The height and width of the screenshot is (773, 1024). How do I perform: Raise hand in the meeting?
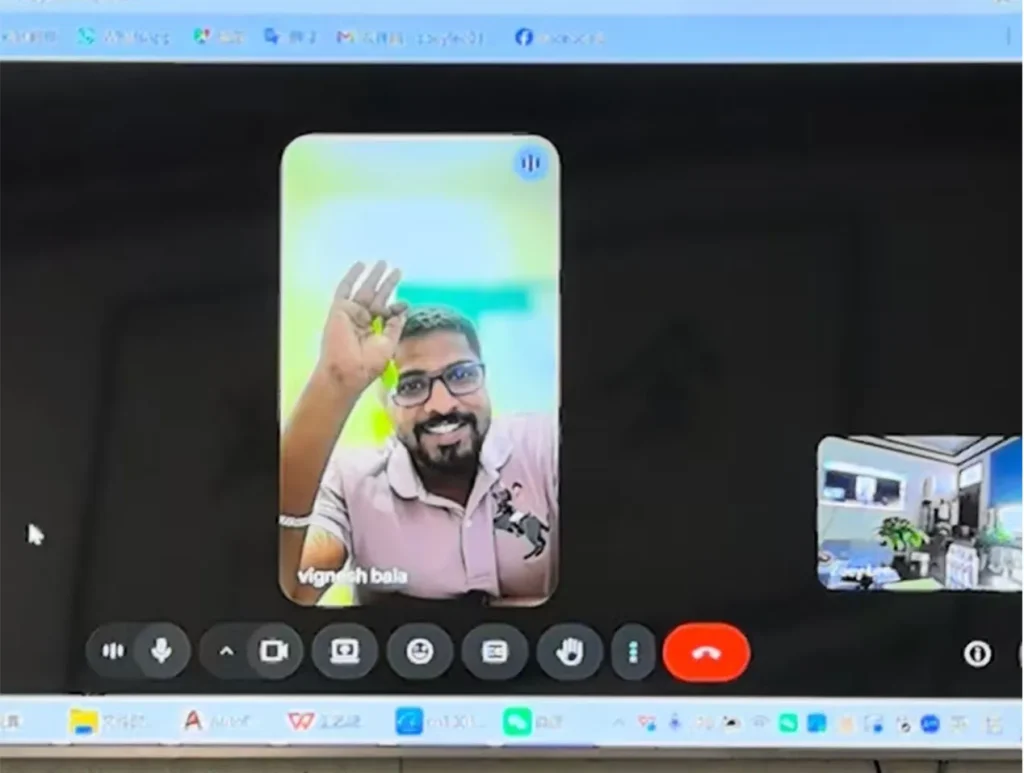point(569,652)
